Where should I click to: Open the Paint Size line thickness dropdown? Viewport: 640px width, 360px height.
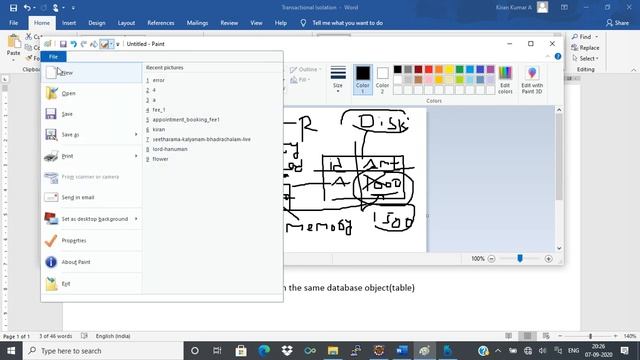[x=338, y=79]
